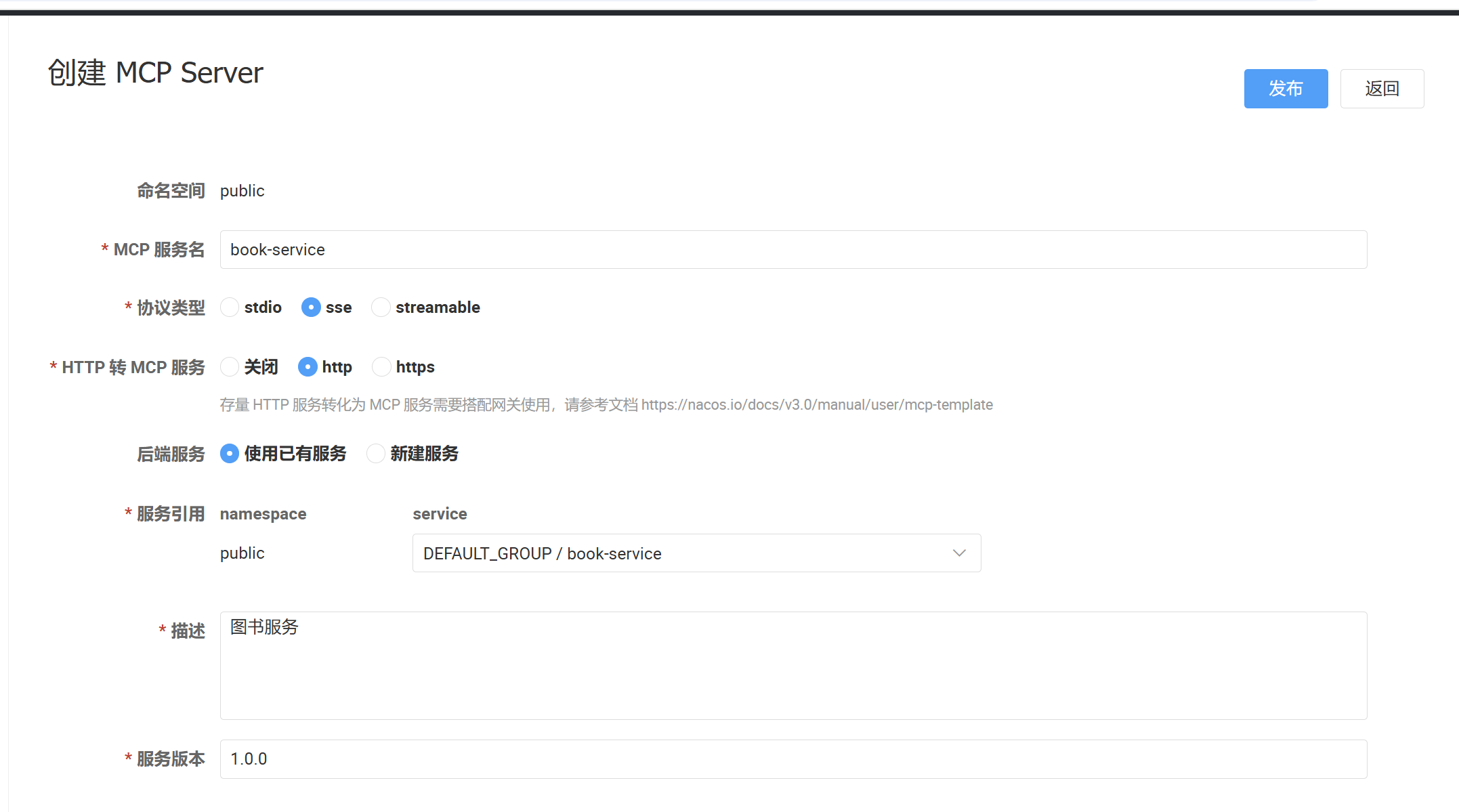
Task: Choose the https conversion option
Action: coord(381,367)
